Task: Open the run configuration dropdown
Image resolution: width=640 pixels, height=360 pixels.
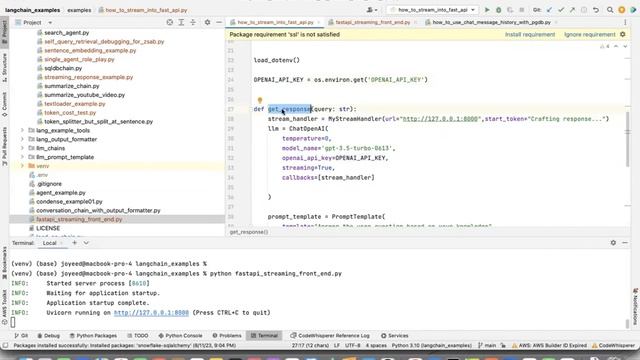Action: [x=432, y=10]
